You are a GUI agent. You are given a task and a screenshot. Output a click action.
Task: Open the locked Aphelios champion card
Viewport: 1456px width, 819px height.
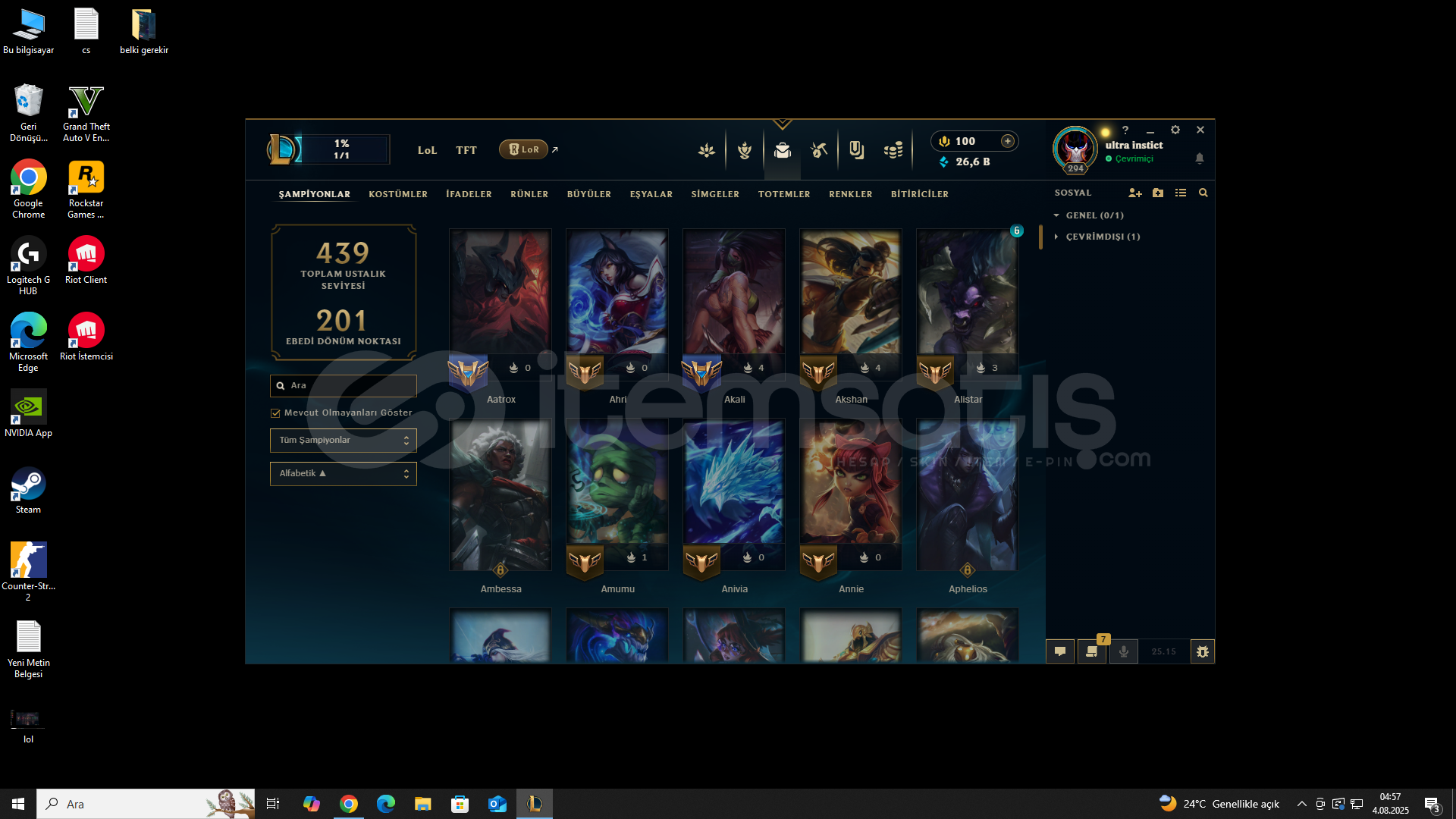coord(968,494)
